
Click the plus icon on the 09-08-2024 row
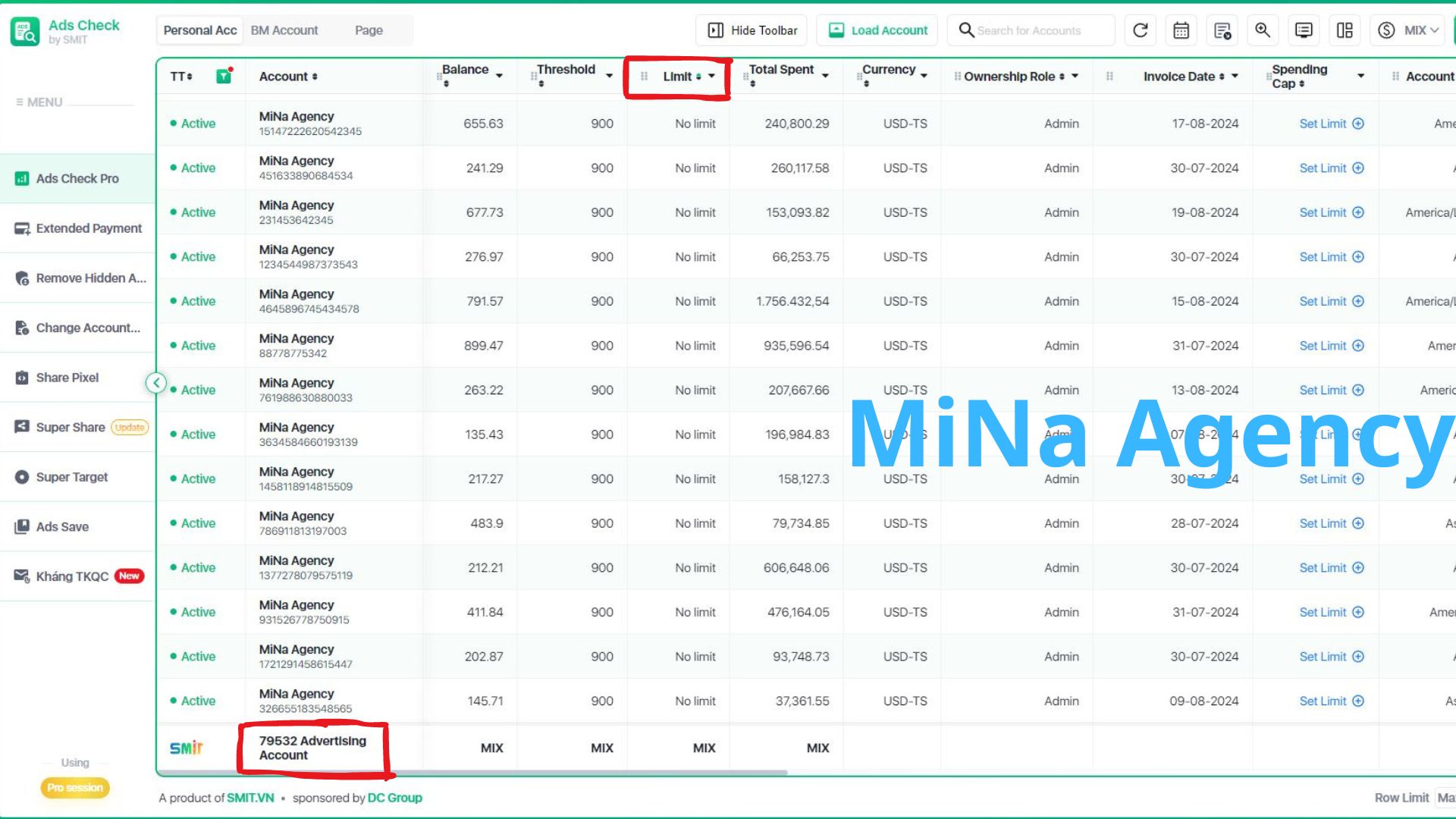1358,701
